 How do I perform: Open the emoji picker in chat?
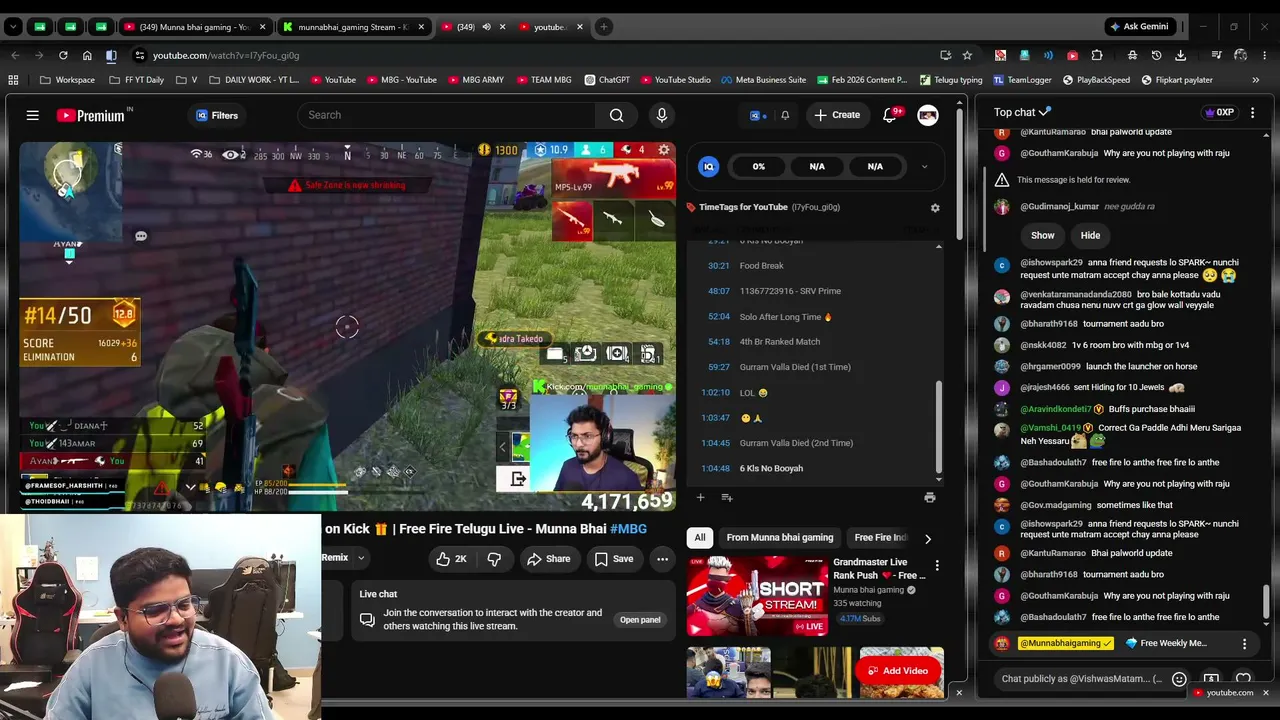click(x=1179, y=679)
